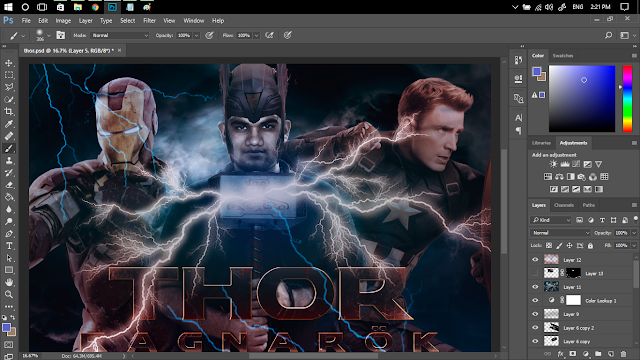
Task: Select the Paint Bucket tool
Action: tap(9, 197)
